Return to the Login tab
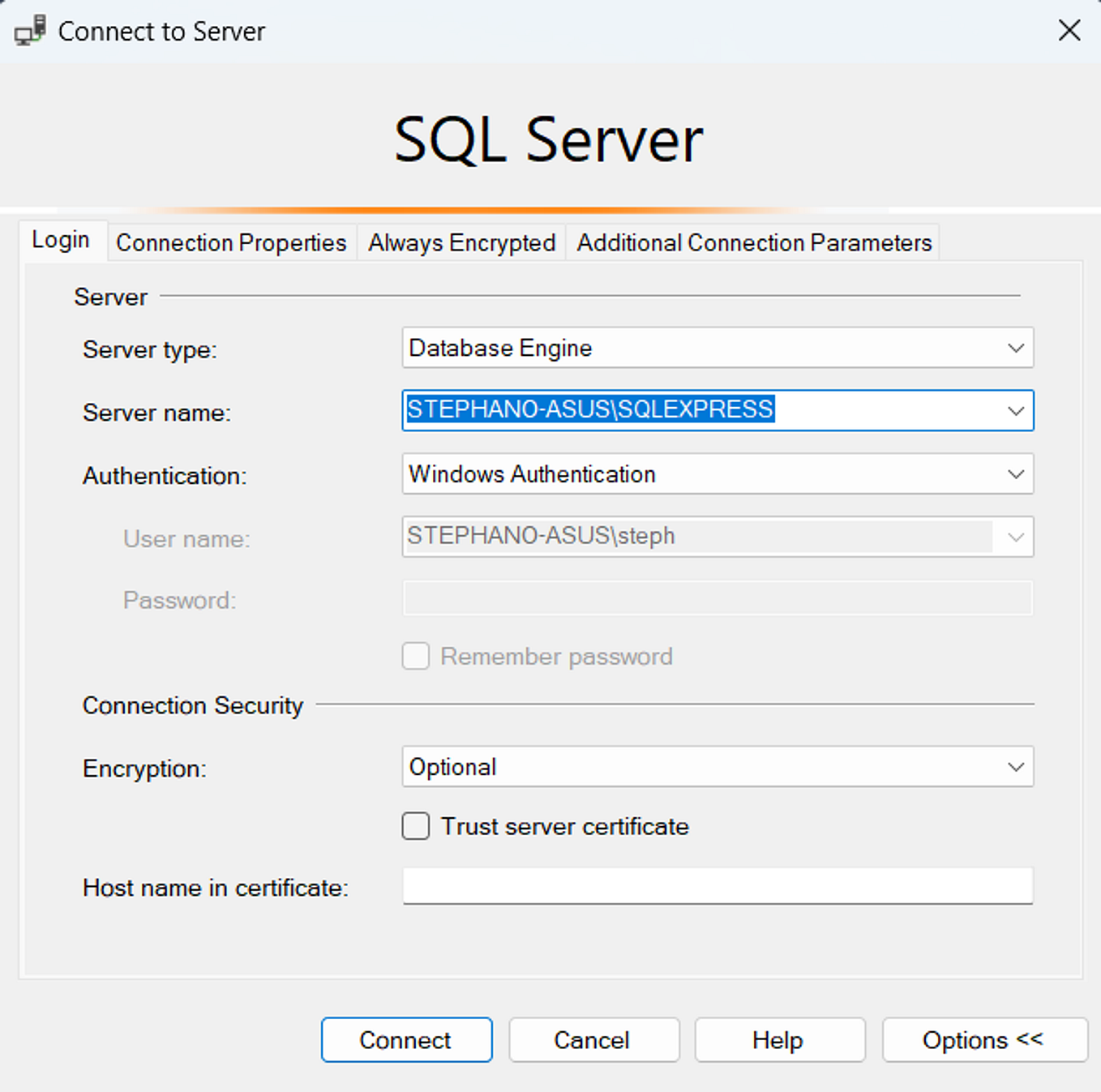 (x=61, y=238)
